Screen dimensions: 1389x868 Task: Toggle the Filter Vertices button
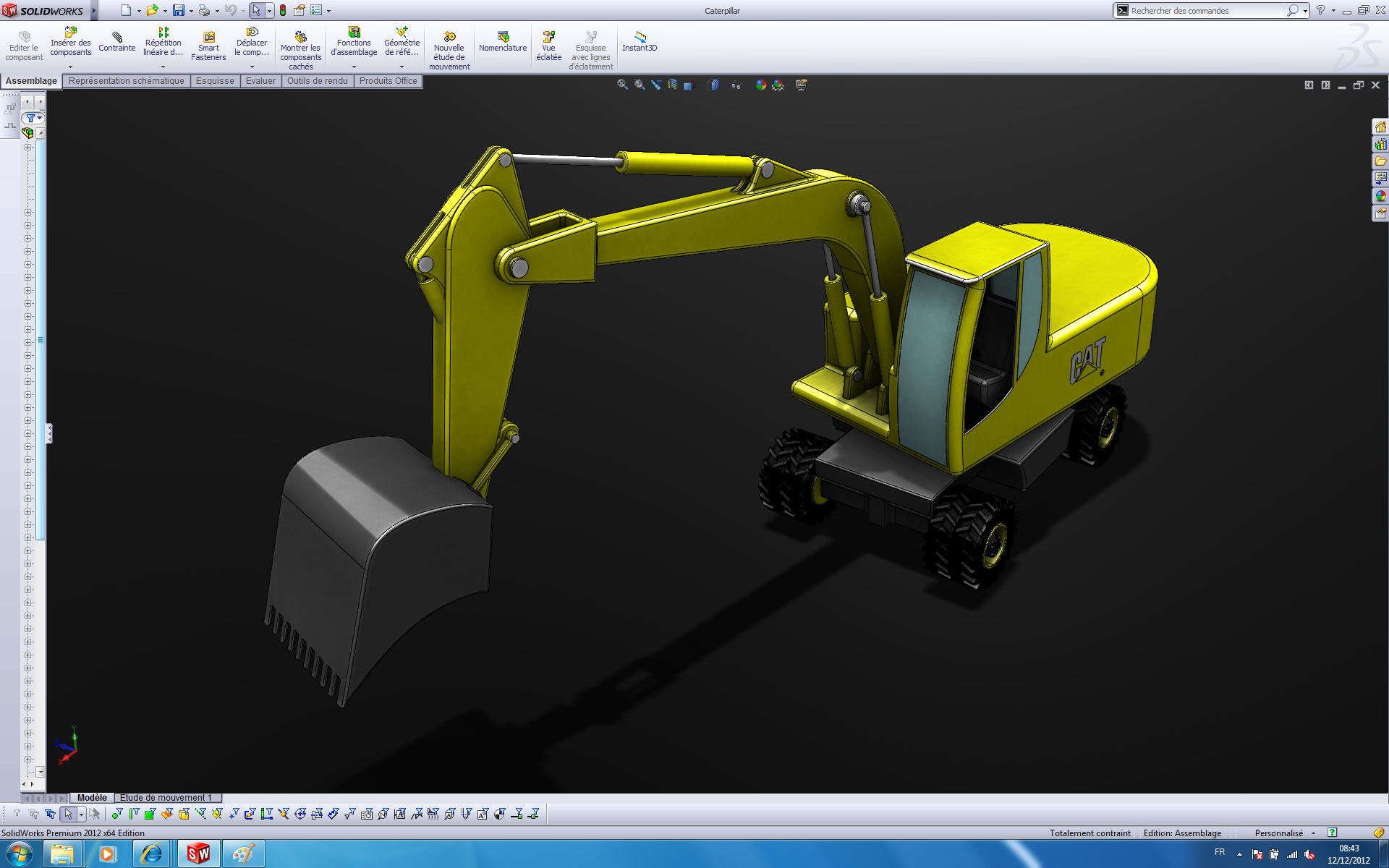117,814
